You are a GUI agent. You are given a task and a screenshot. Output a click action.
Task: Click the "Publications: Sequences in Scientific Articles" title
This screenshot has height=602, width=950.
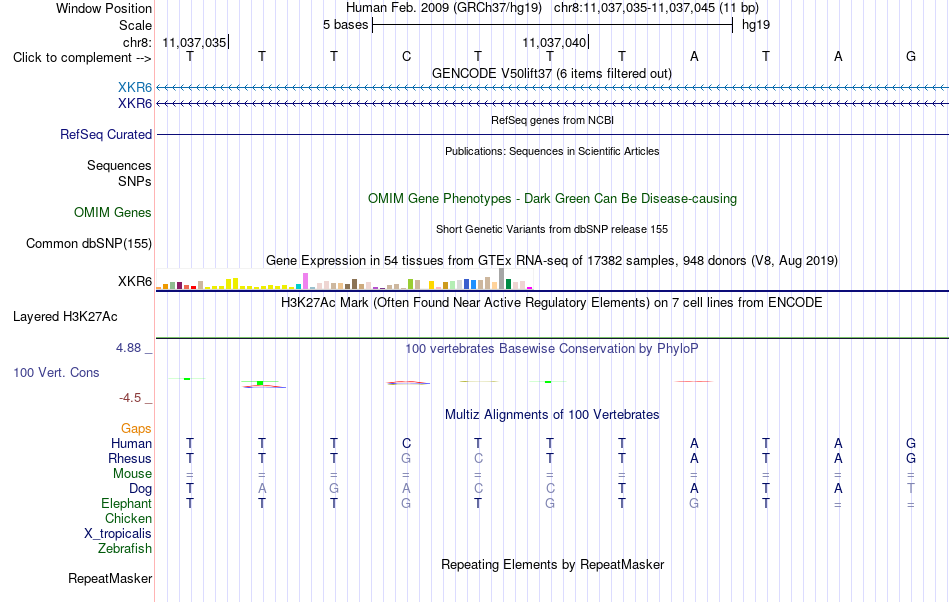pos(552,151)
